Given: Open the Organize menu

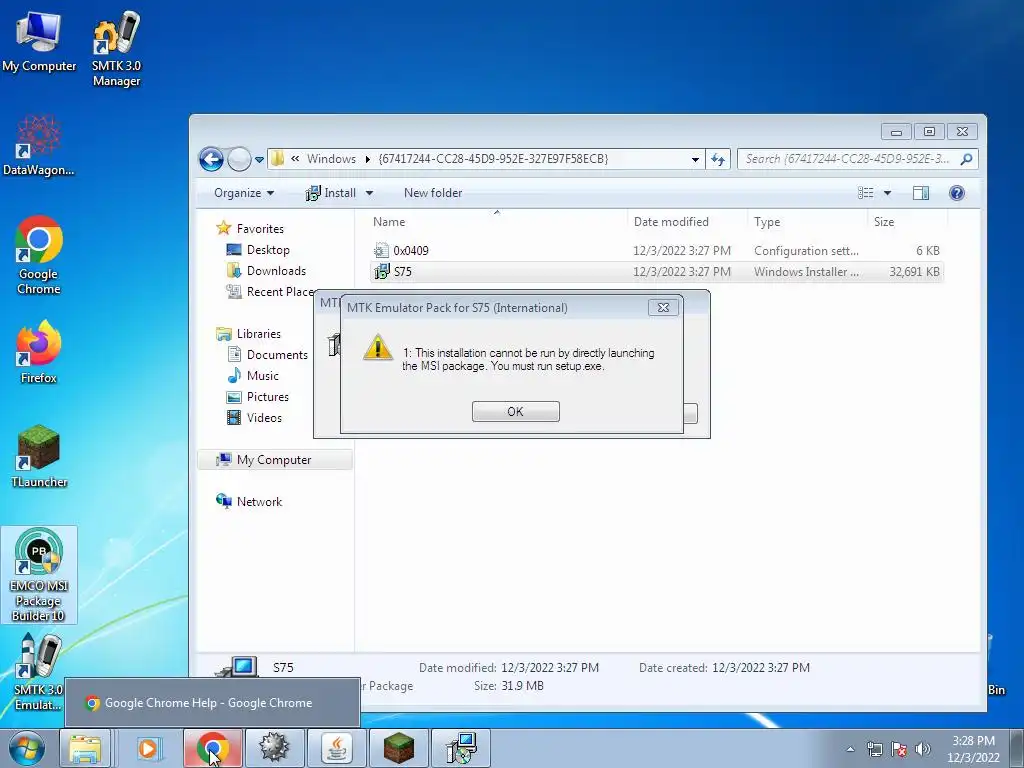Looking at the screenshot, I should click(244, 193).
